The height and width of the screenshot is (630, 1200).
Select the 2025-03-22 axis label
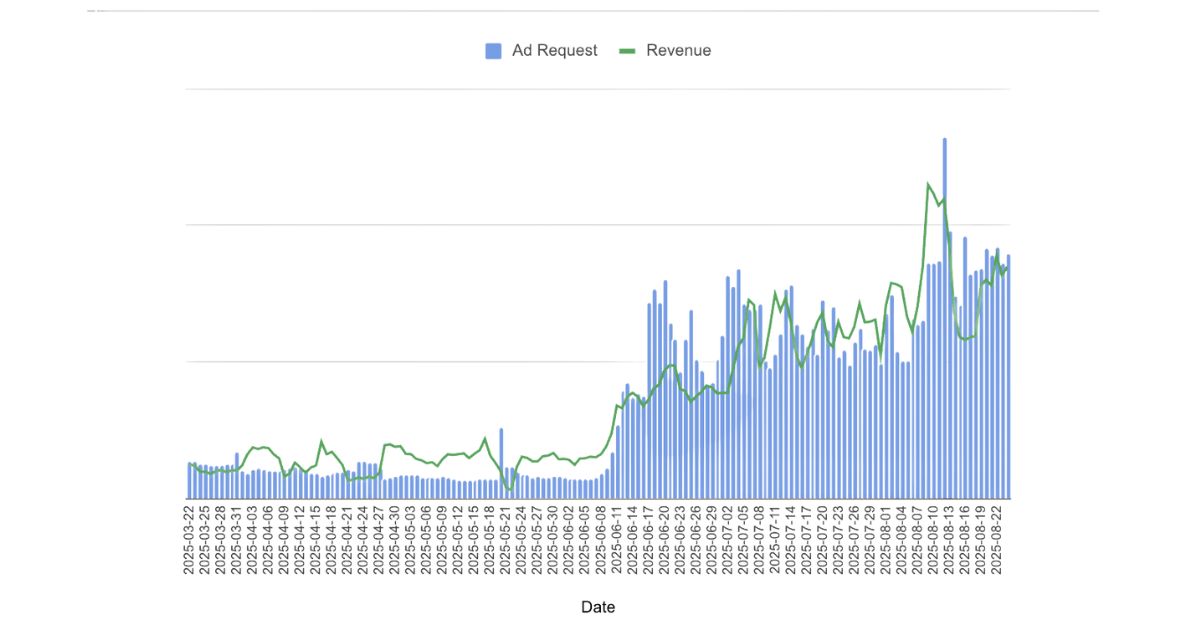pyautogui.click(x=188, y=540)
